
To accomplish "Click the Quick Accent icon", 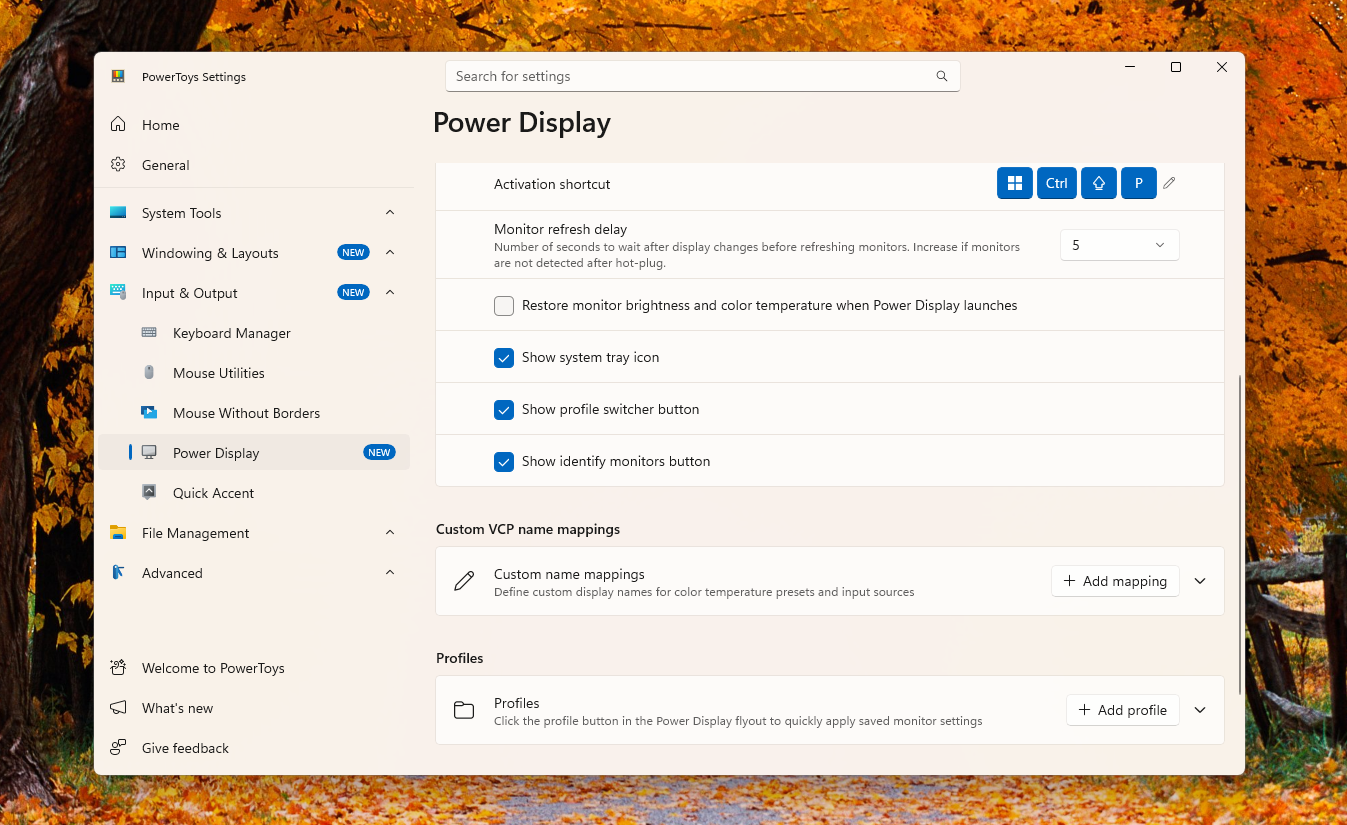I will coord(149,493).
